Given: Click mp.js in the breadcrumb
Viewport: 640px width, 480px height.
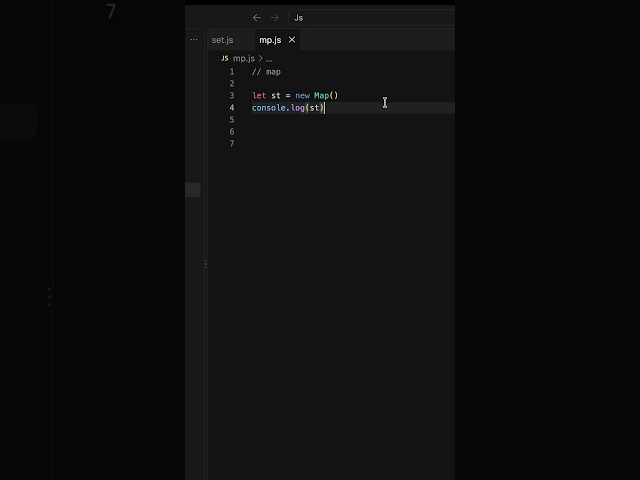Looking at the screenshot, I should 244,58.
